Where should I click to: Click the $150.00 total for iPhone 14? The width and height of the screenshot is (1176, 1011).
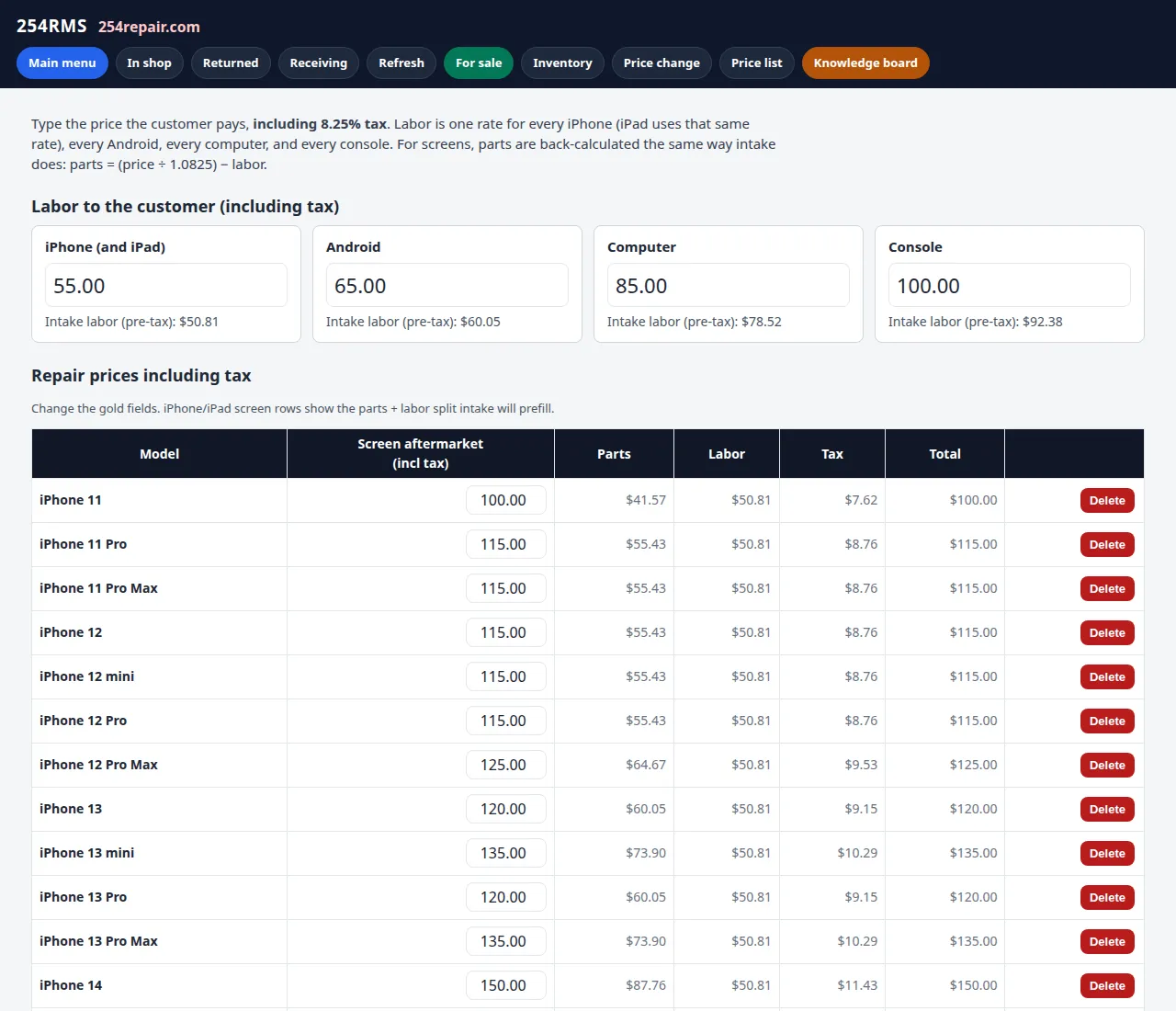tap(973, 985)
